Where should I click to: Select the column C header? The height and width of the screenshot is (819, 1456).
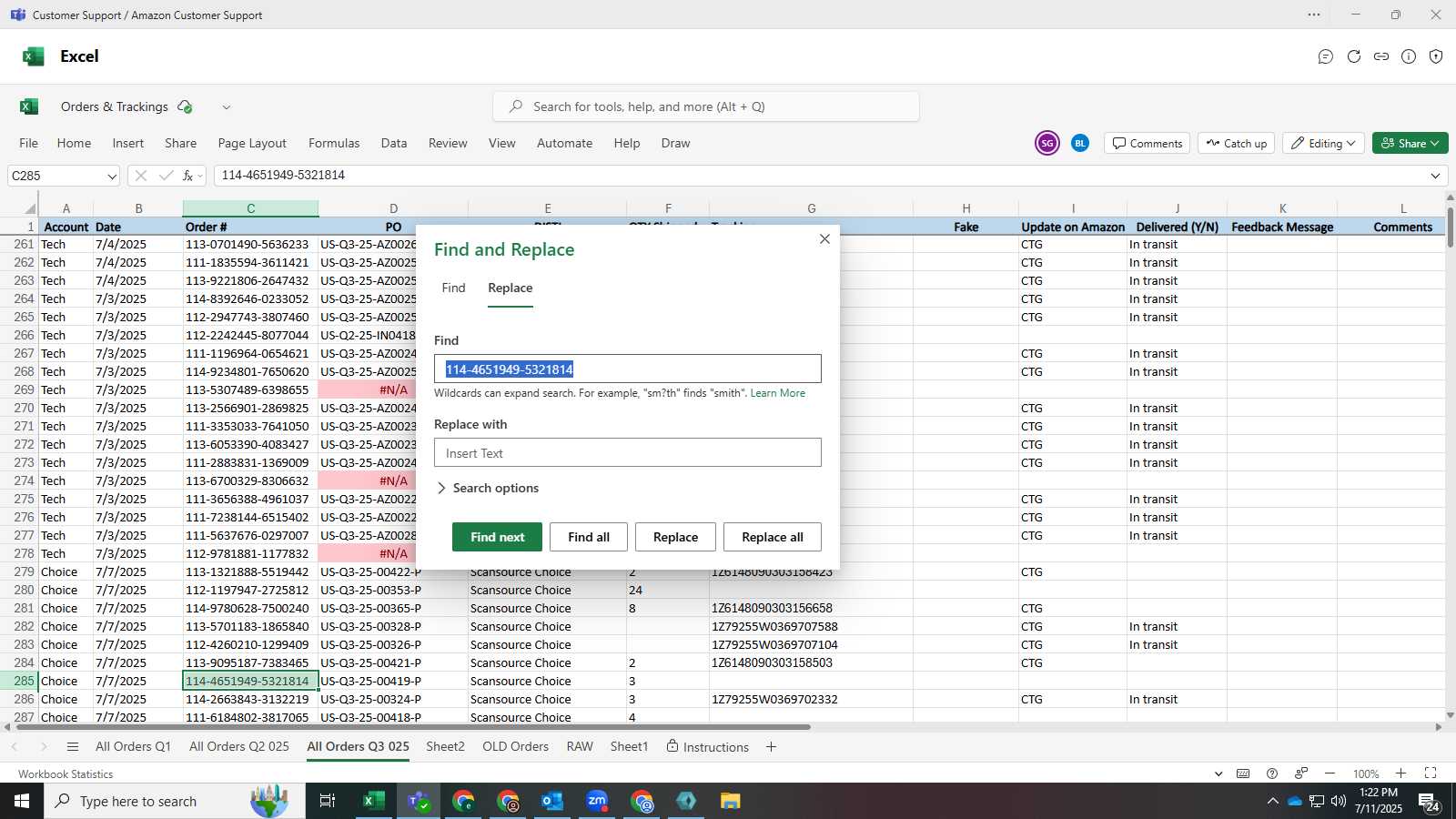(250, 208)
